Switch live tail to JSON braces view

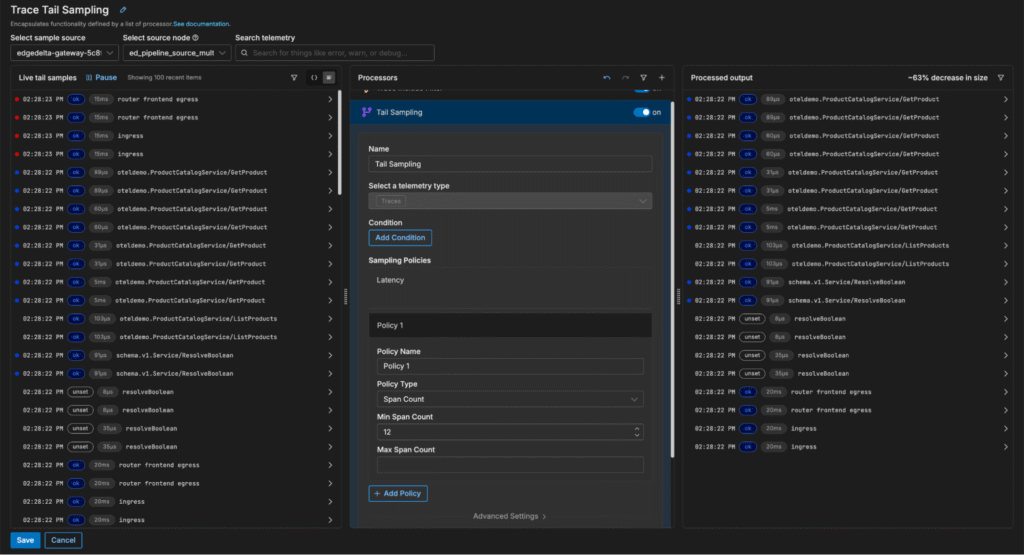(314, 77)
